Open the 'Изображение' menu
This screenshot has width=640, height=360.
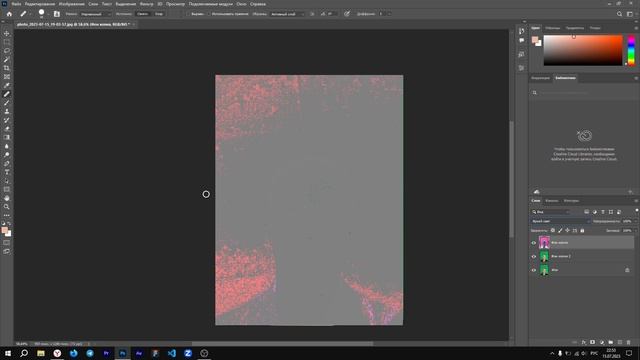coord(71,4)
